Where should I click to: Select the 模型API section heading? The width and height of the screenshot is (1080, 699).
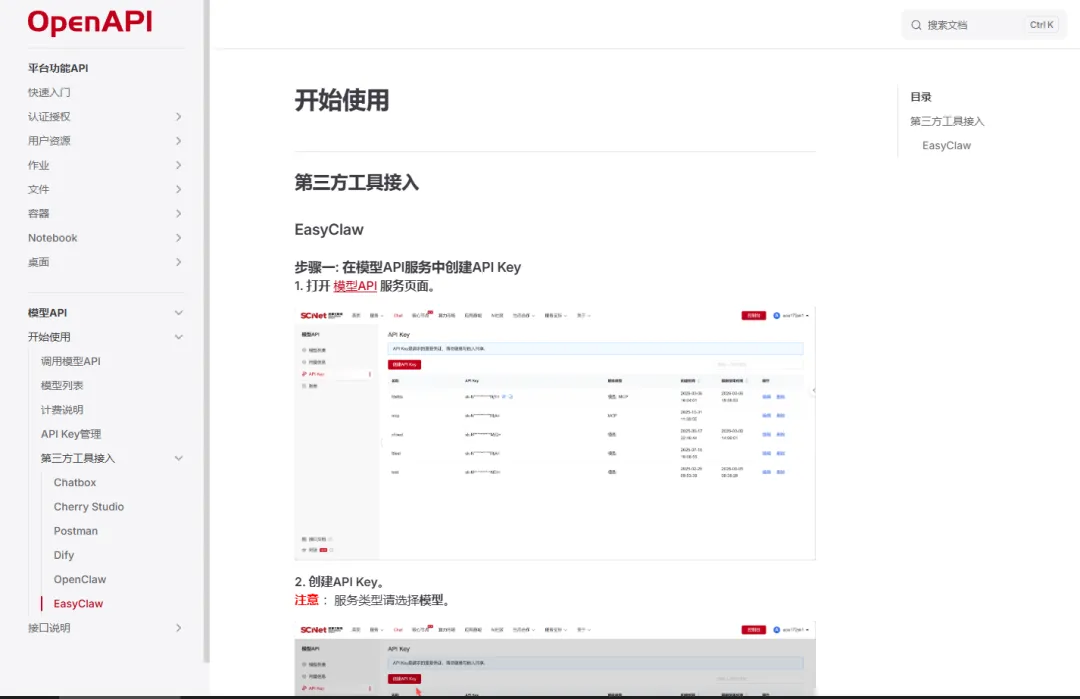click(48, 313)
